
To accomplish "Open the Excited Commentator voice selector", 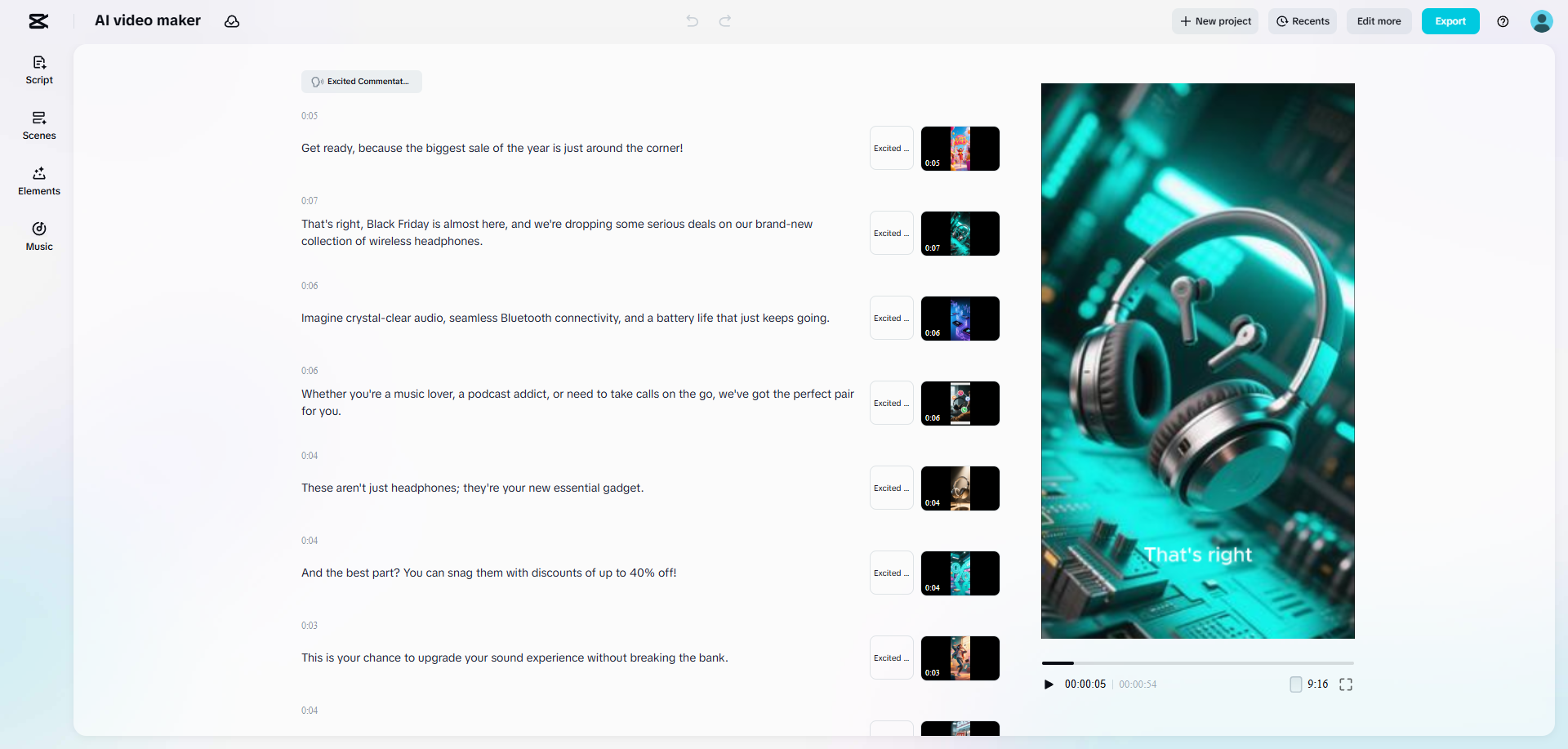I will point(362,82).
